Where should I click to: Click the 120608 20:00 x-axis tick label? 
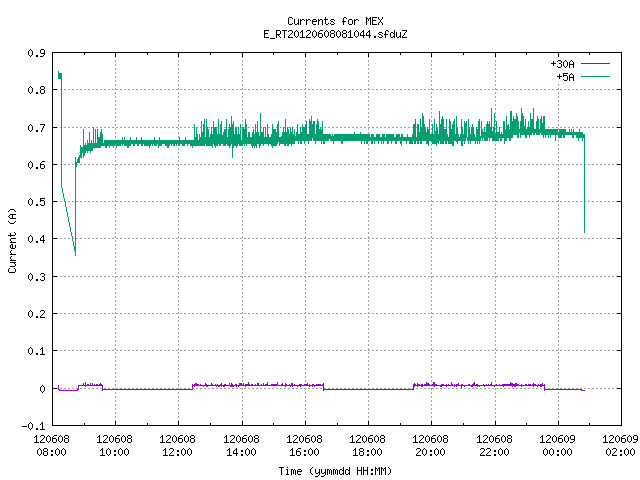pyautogui.click(x=430, y=446)
